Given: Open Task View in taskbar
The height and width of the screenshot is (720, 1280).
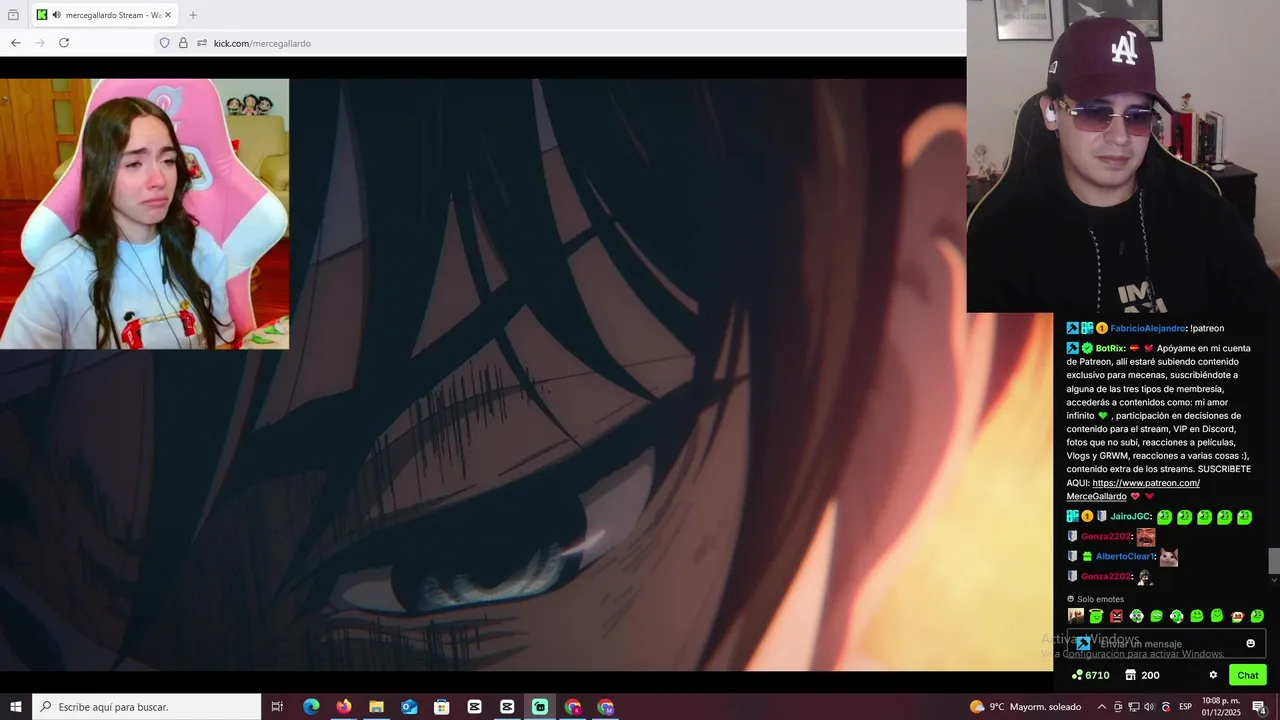Looking at the screenshot, I should point(278,707).
